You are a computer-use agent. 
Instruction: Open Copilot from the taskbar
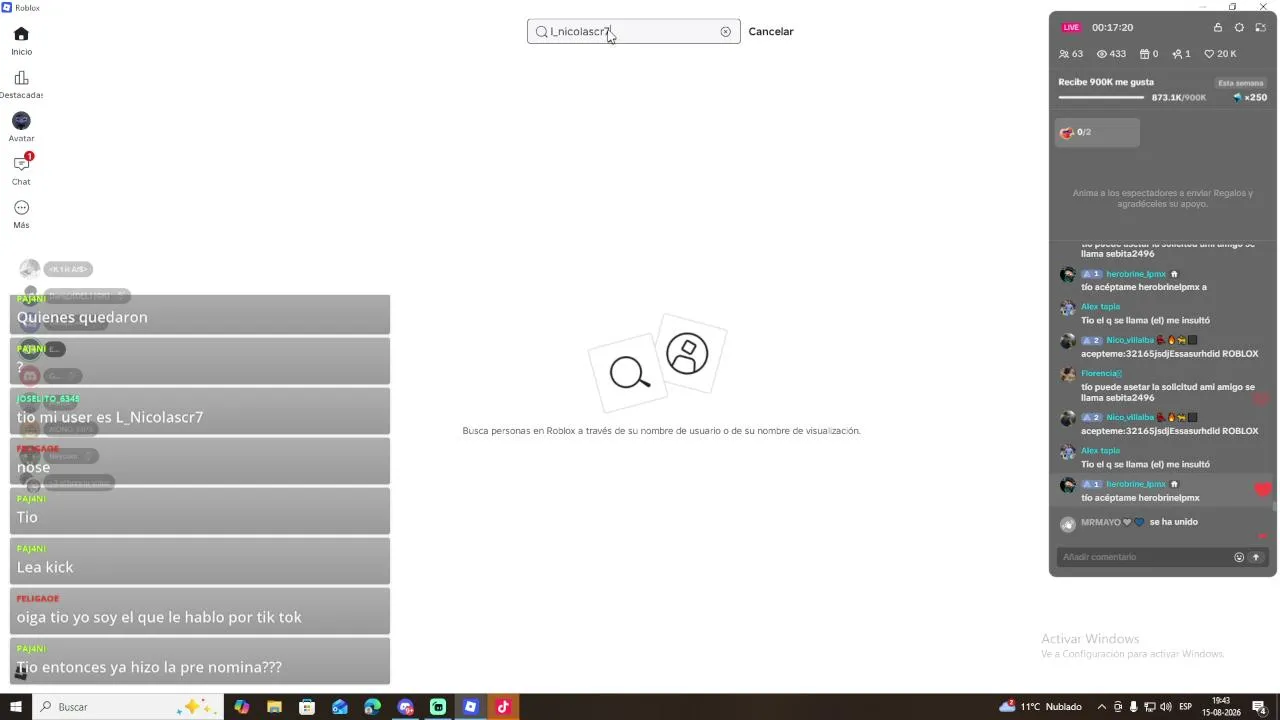tap(242, 707)
